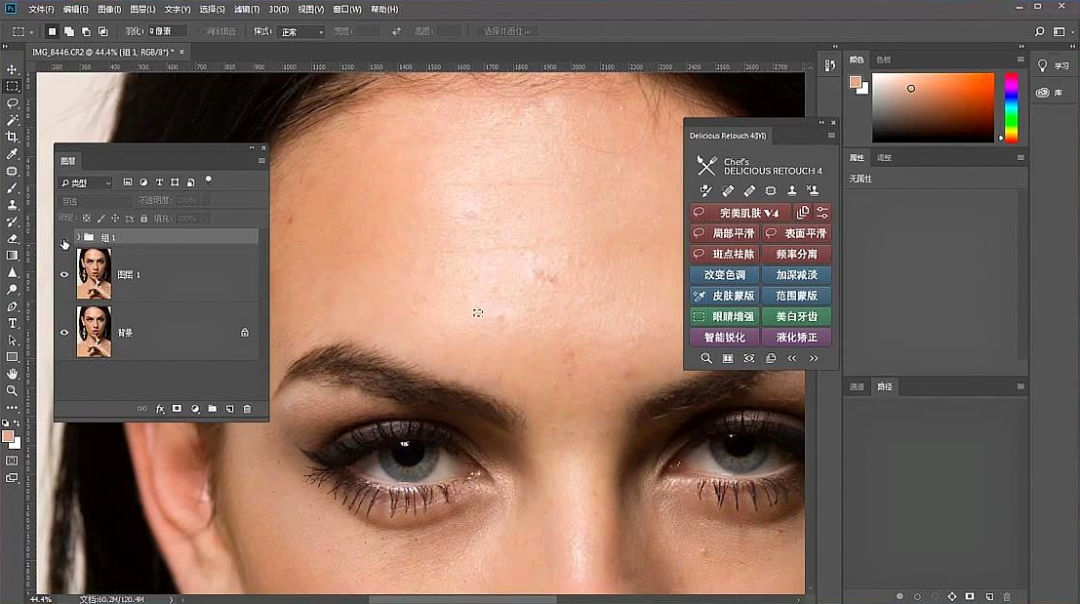This screenshot has height=604, width=1080.
Task: Click the 加深减淡 button
Action: point(796,275)
